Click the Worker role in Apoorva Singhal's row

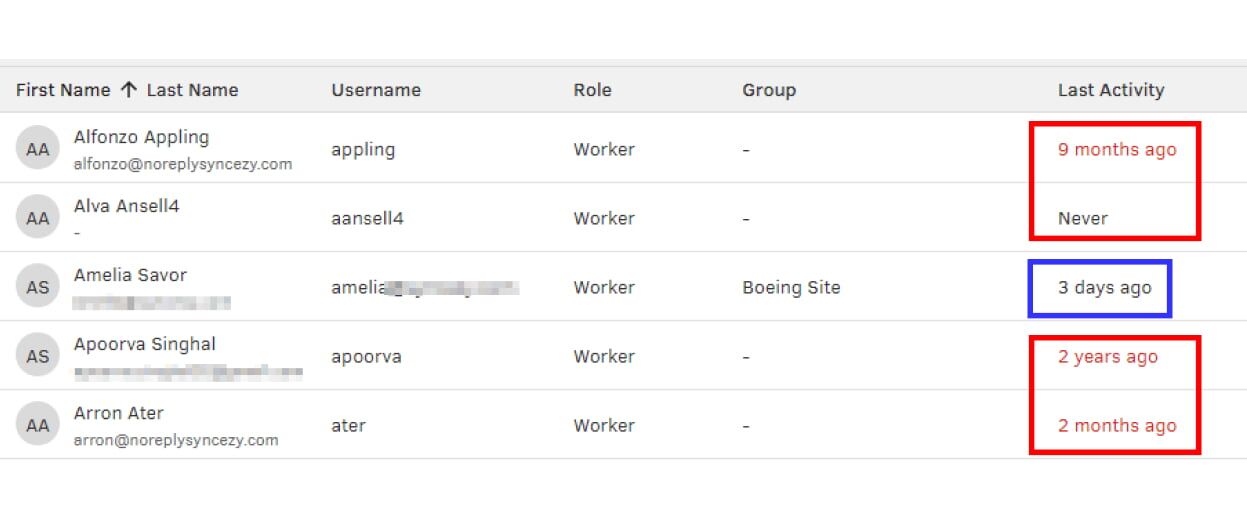604,356
